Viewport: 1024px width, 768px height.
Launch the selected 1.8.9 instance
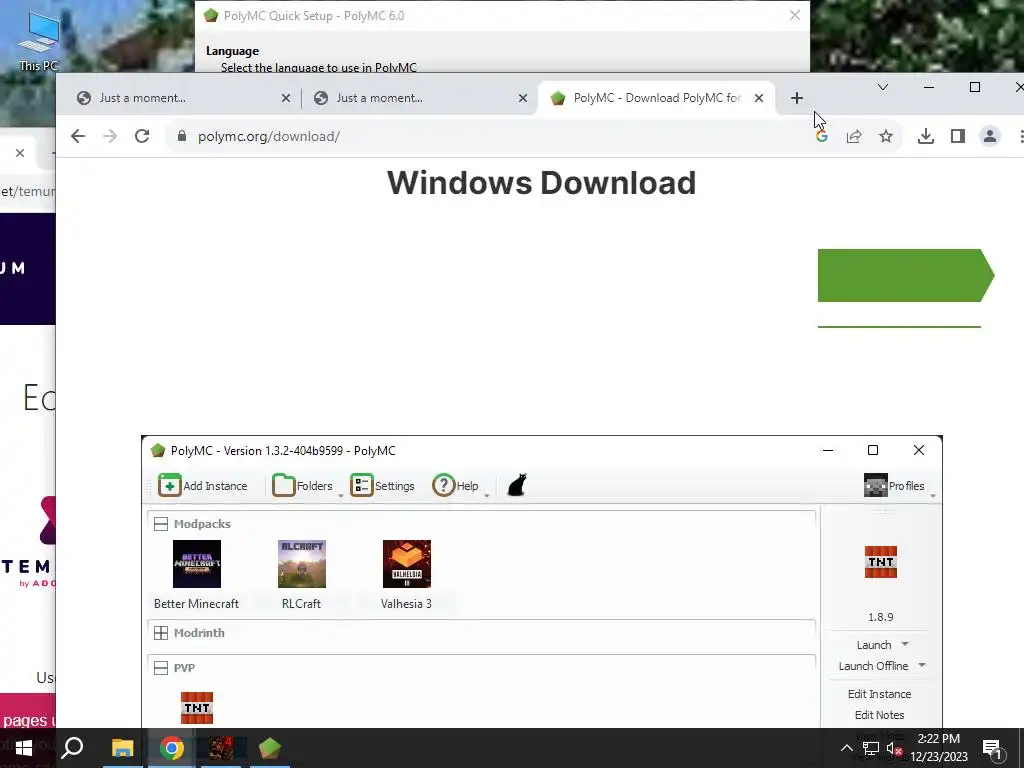click(x=874, y=645)
